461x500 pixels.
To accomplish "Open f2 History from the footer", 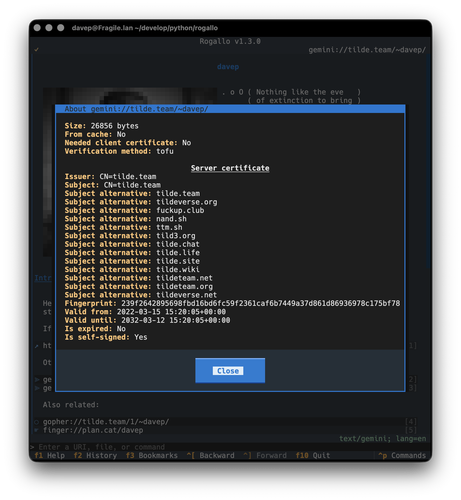I will pos(95,455).
